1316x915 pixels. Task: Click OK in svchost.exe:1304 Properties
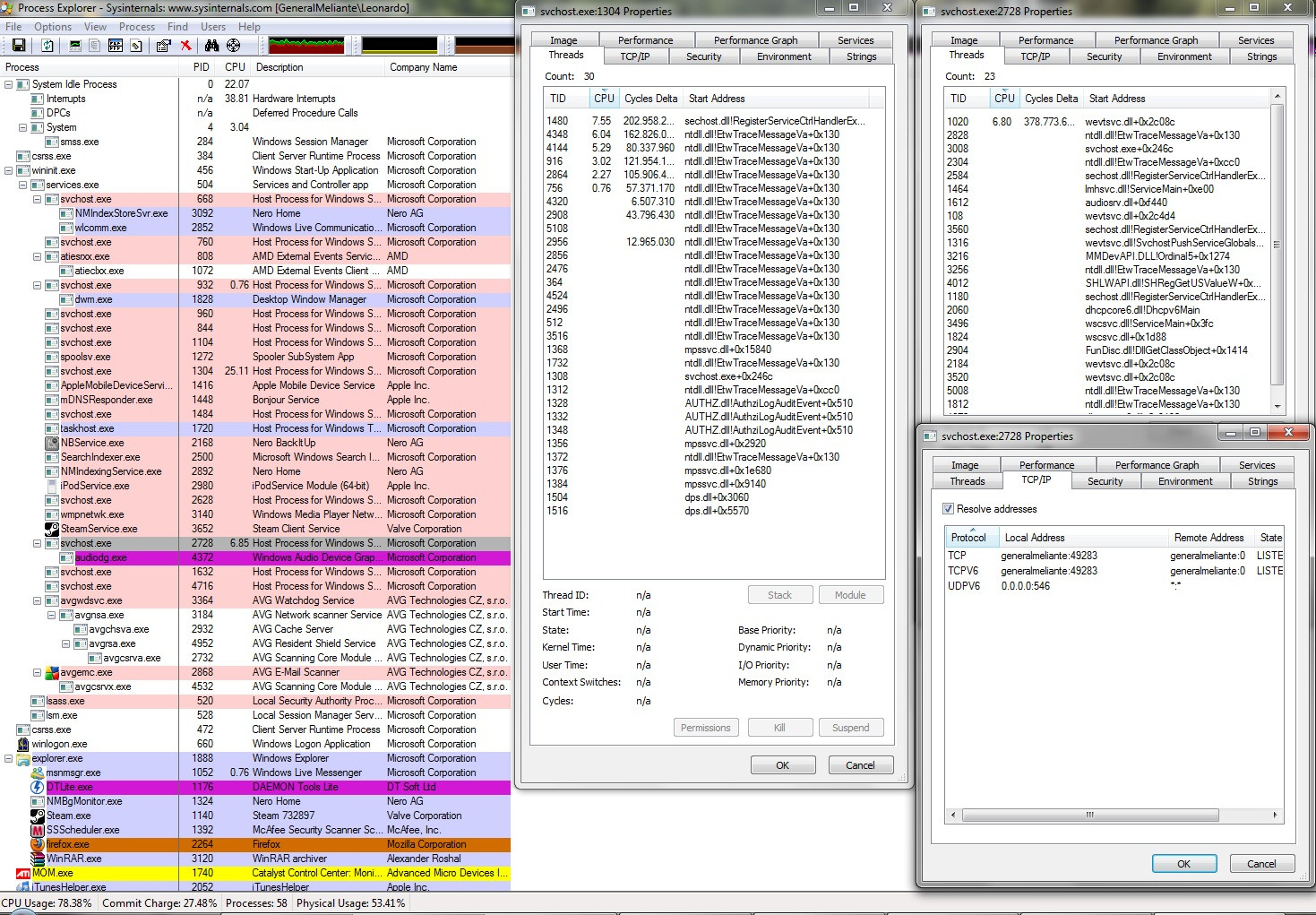(783, 765)
